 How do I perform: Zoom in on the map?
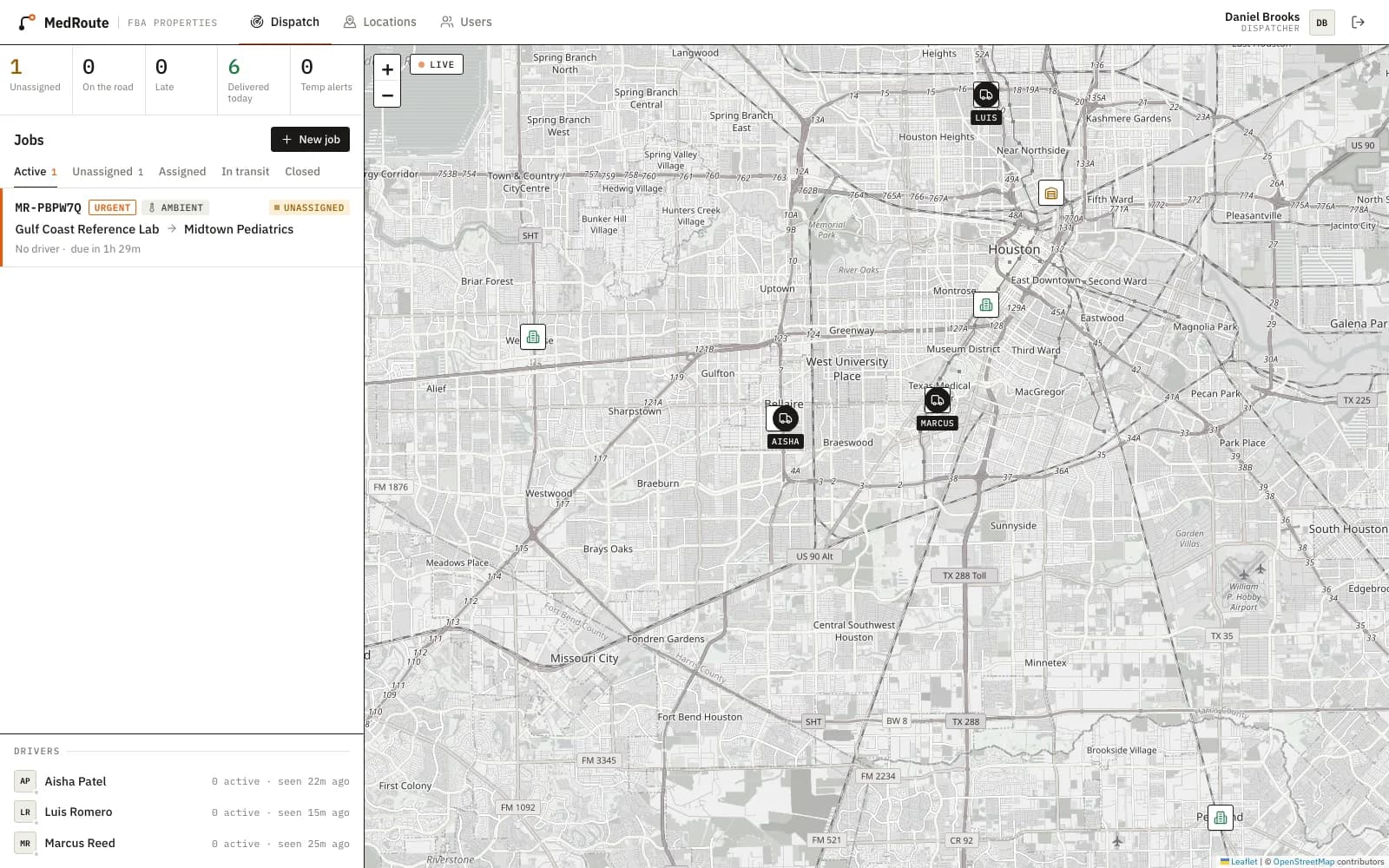point(387,69)
